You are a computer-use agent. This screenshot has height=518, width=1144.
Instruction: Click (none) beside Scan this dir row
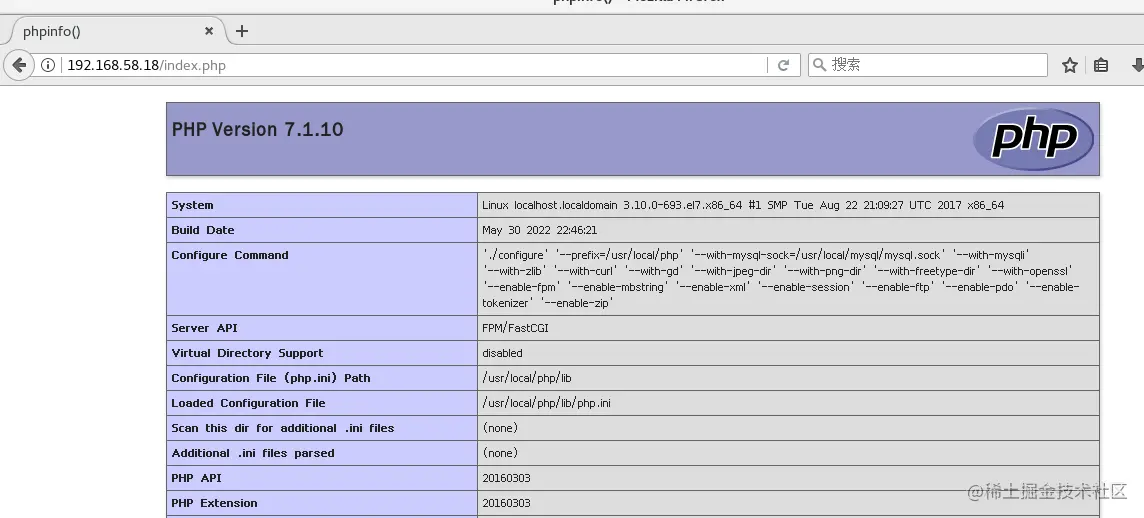click(500, 428)
